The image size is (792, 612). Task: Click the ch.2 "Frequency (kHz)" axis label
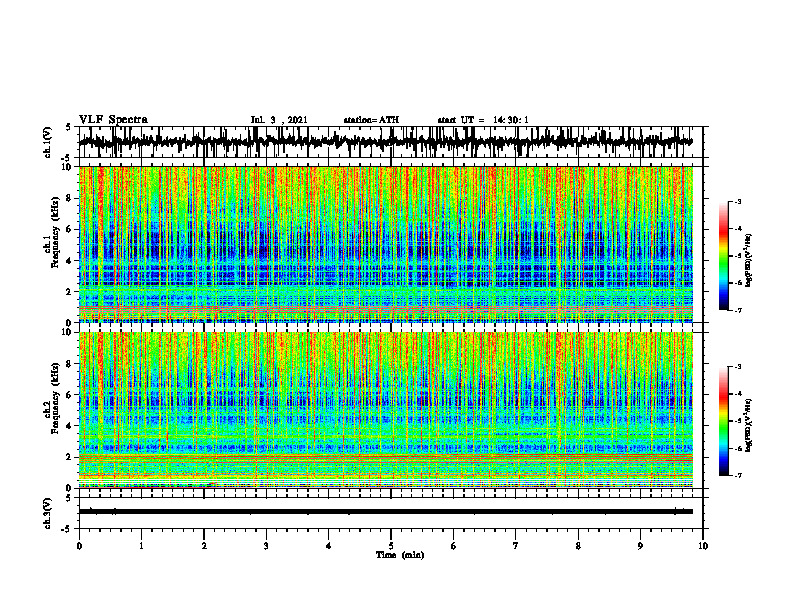pyautogui.click(x=55, y=398)
